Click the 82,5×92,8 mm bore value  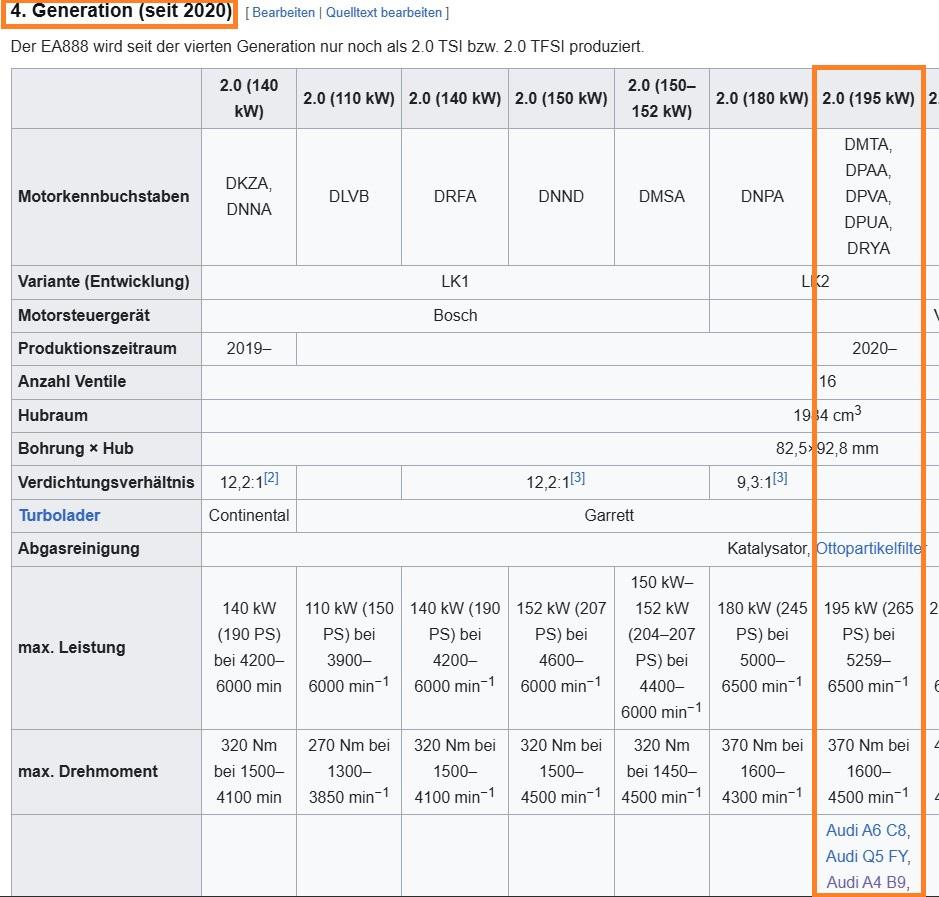827,448
